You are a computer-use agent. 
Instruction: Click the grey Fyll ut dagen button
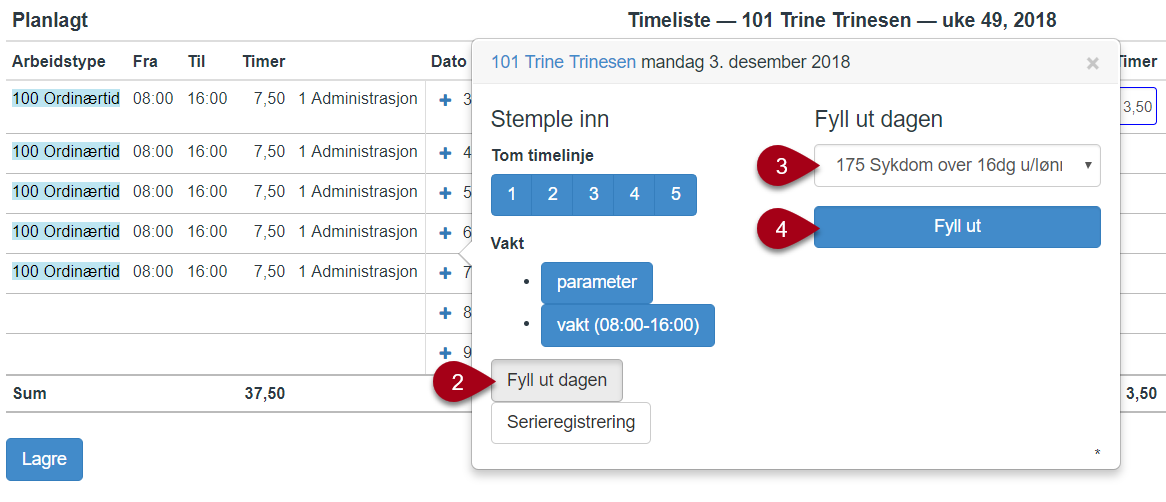pos(557,380)
